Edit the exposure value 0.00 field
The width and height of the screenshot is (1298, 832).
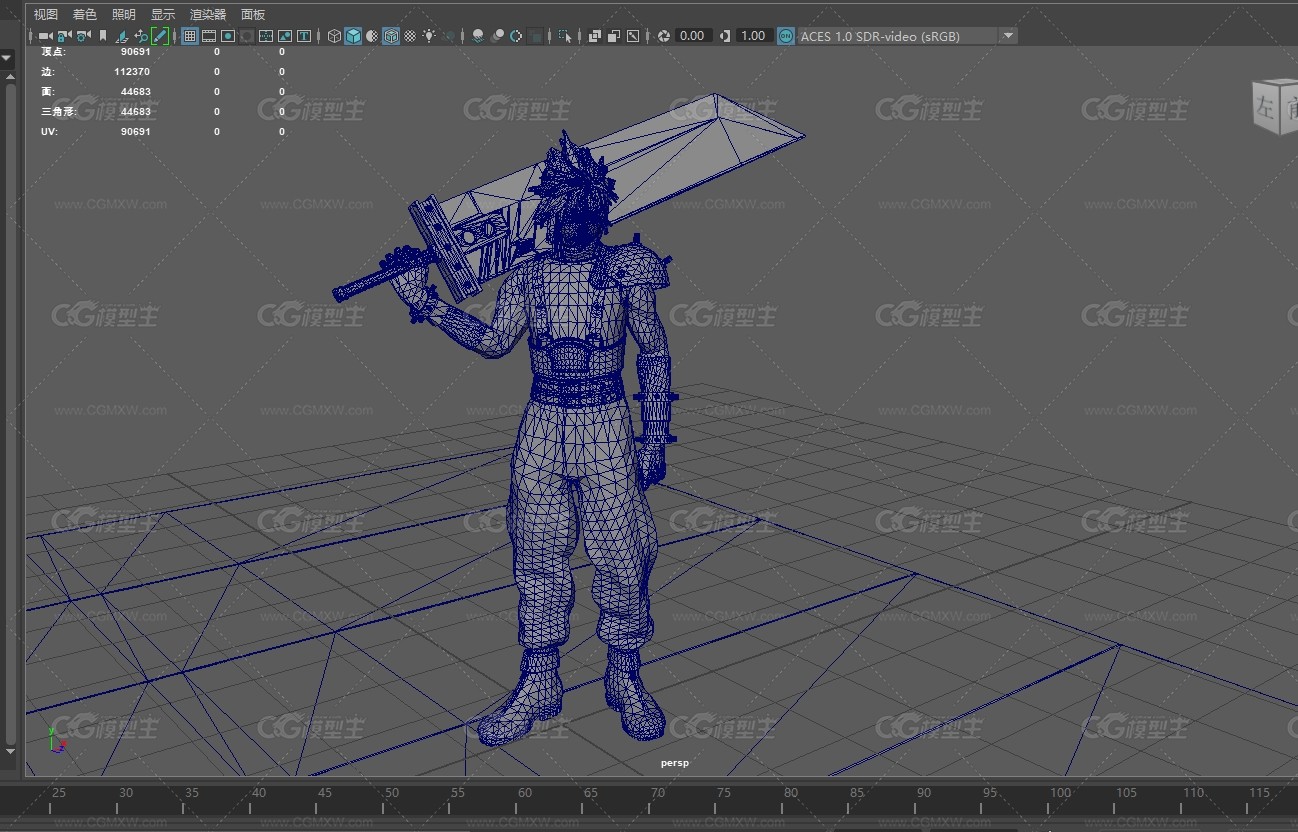(693, 36)
